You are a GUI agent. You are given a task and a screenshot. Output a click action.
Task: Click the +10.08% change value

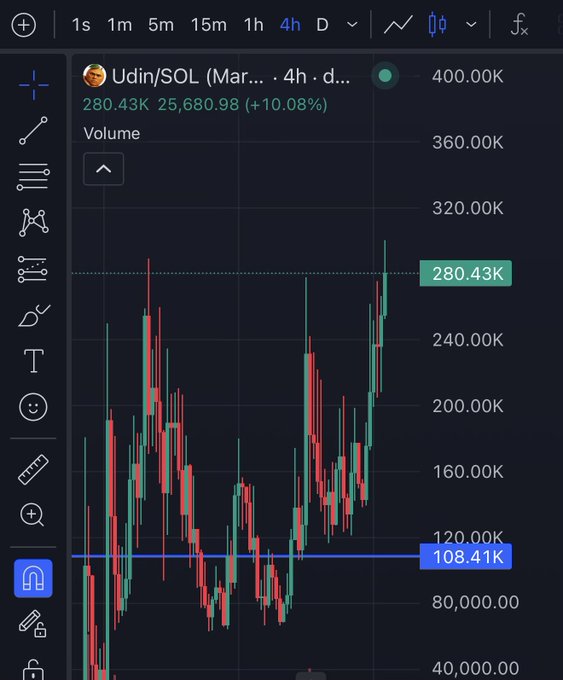(286, 105)
